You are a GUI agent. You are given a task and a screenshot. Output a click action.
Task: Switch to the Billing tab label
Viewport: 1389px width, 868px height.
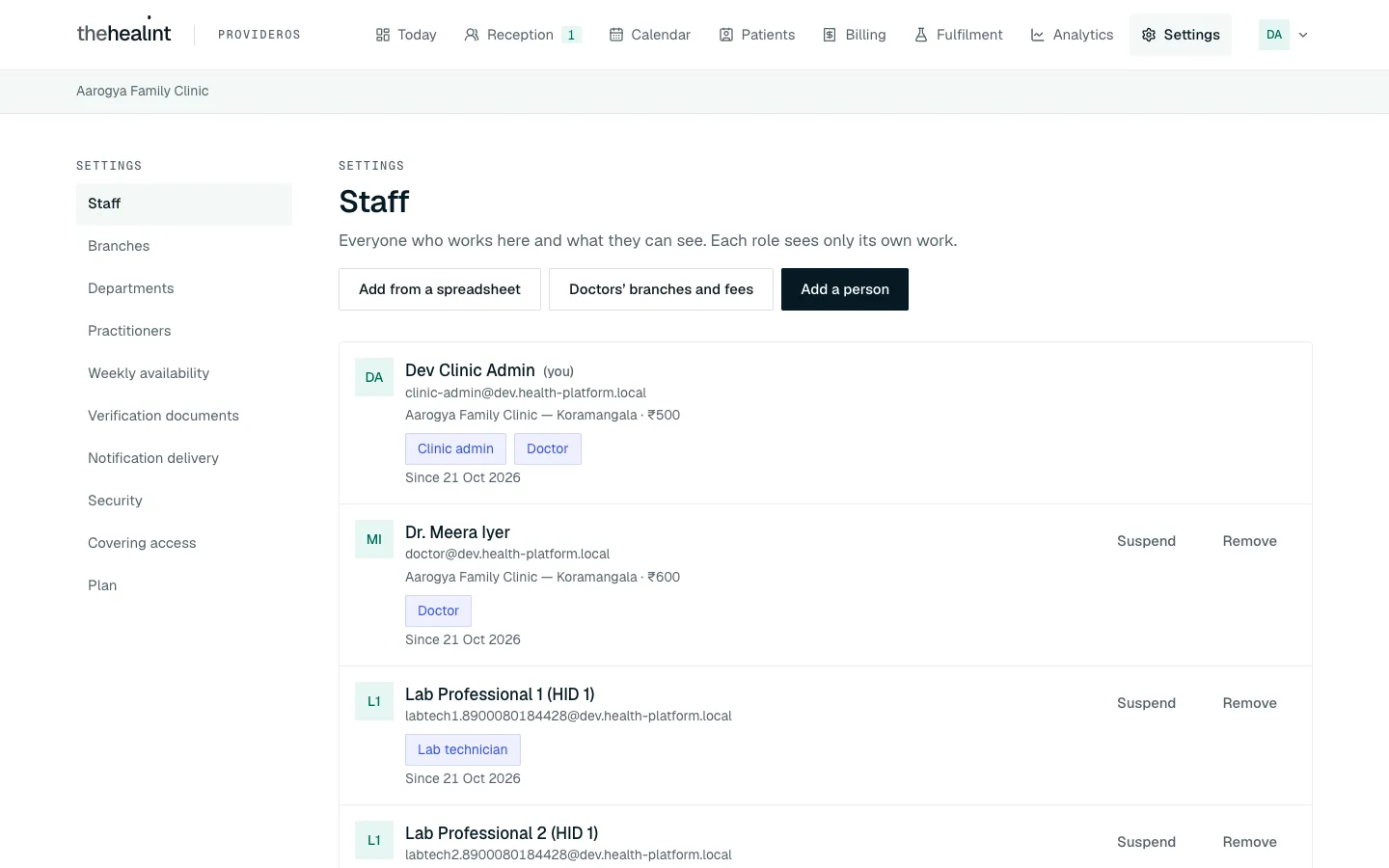click(x=865, y=35)
